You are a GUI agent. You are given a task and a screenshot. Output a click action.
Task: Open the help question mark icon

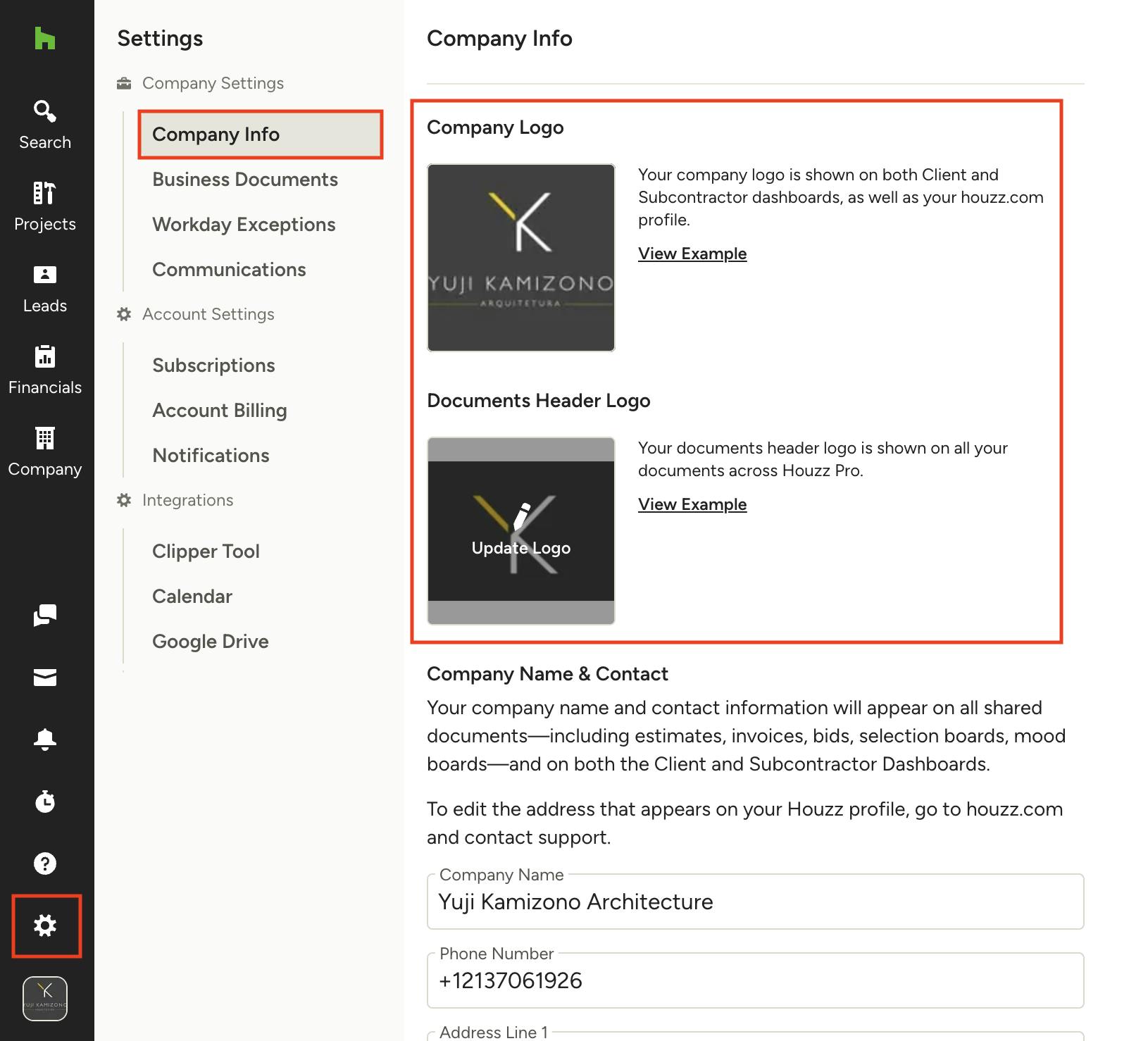coord(45,863)
